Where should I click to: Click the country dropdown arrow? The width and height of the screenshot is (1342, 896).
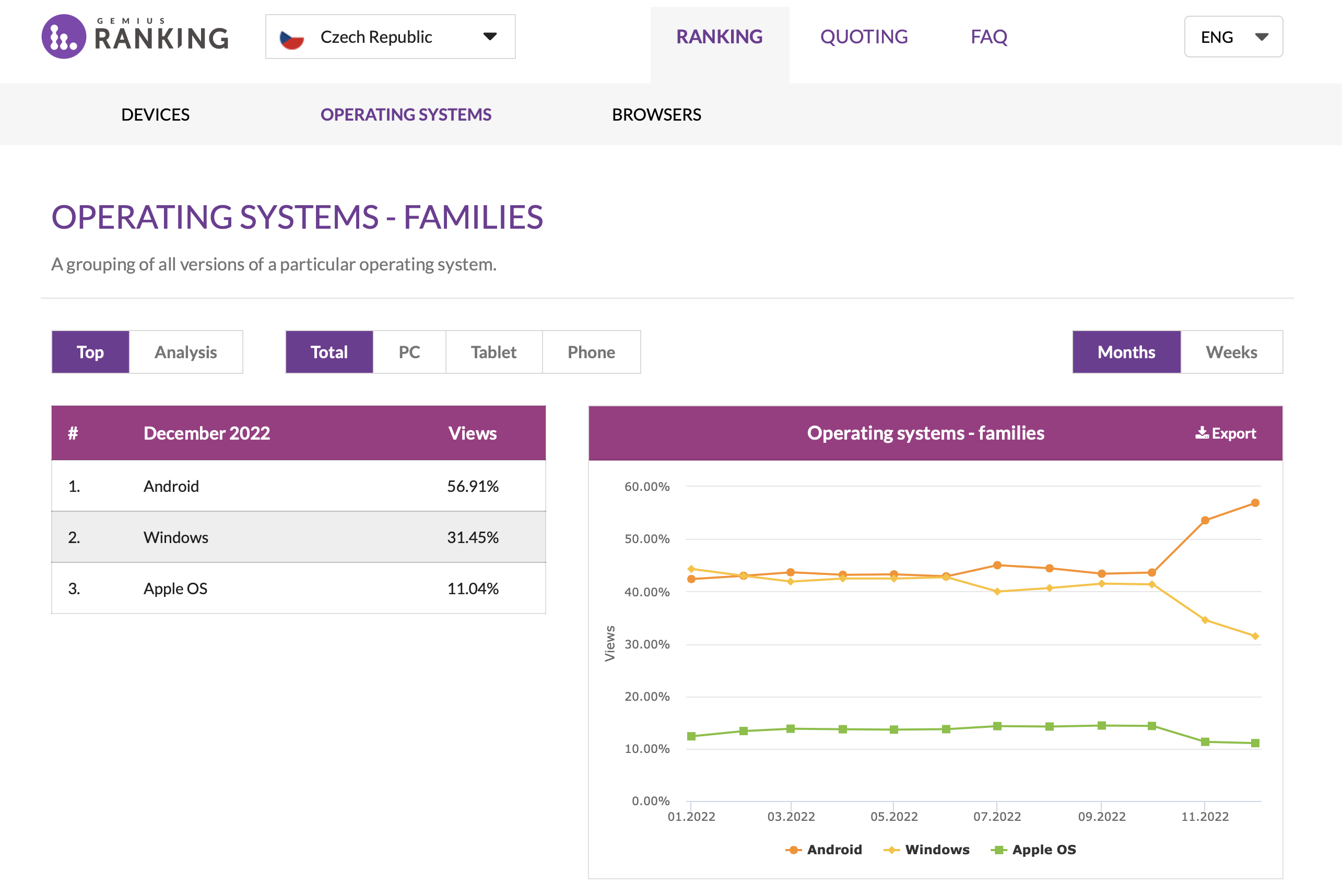[490, 37]
